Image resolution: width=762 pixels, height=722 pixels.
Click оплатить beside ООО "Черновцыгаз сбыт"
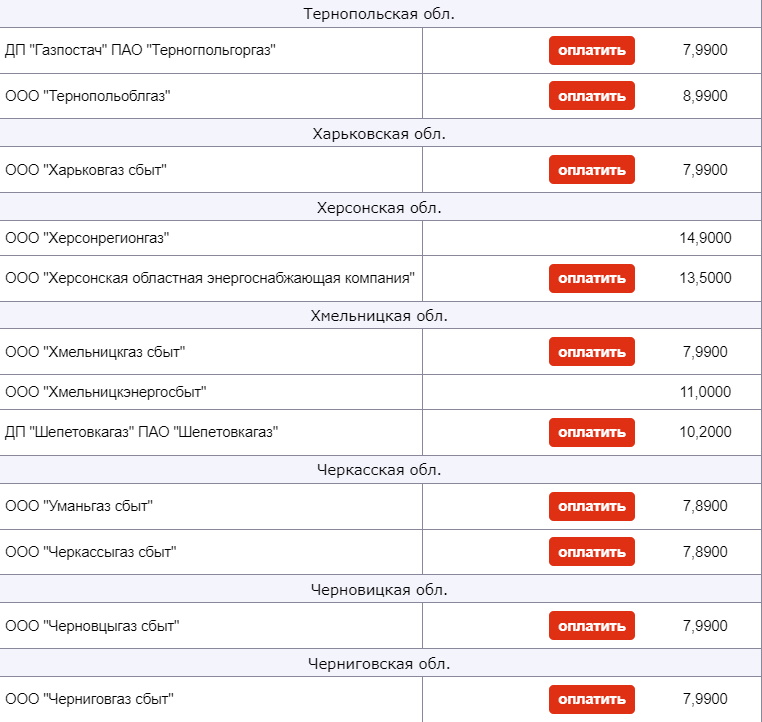coord(591,626)
